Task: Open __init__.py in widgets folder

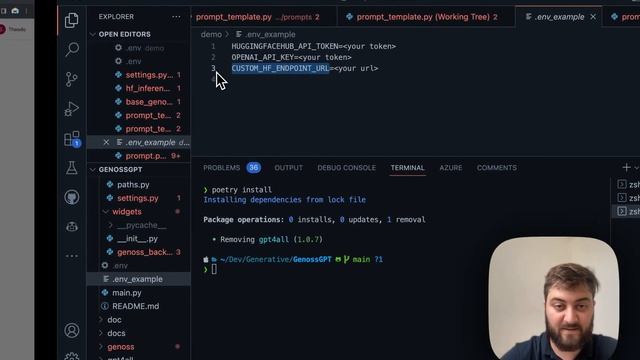Action: tap(139, 238)
